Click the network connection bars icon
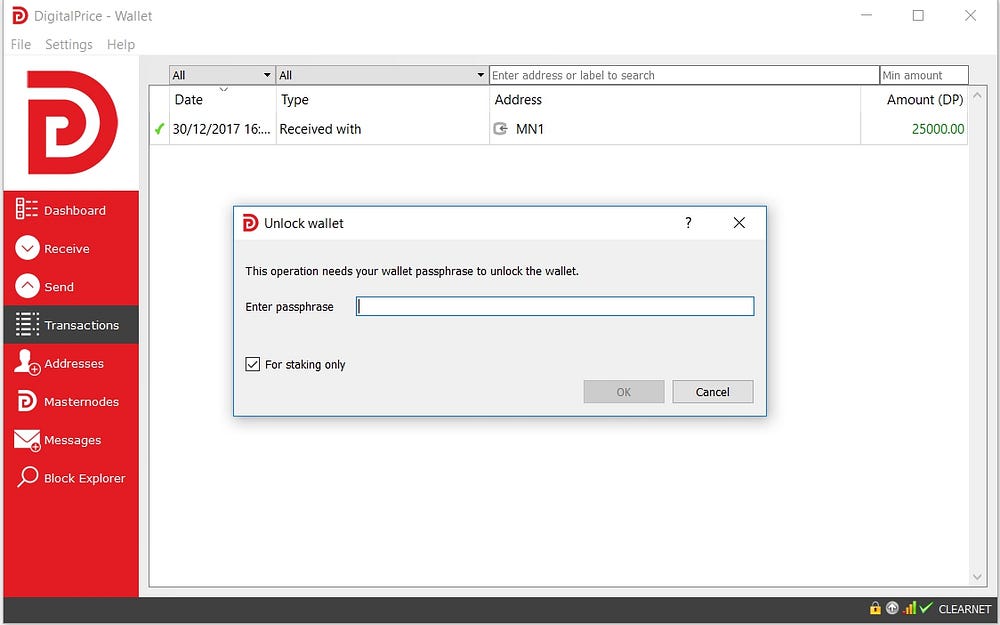Image resolution: width=1000 pixels, height=625 pixels. [909, 608]
